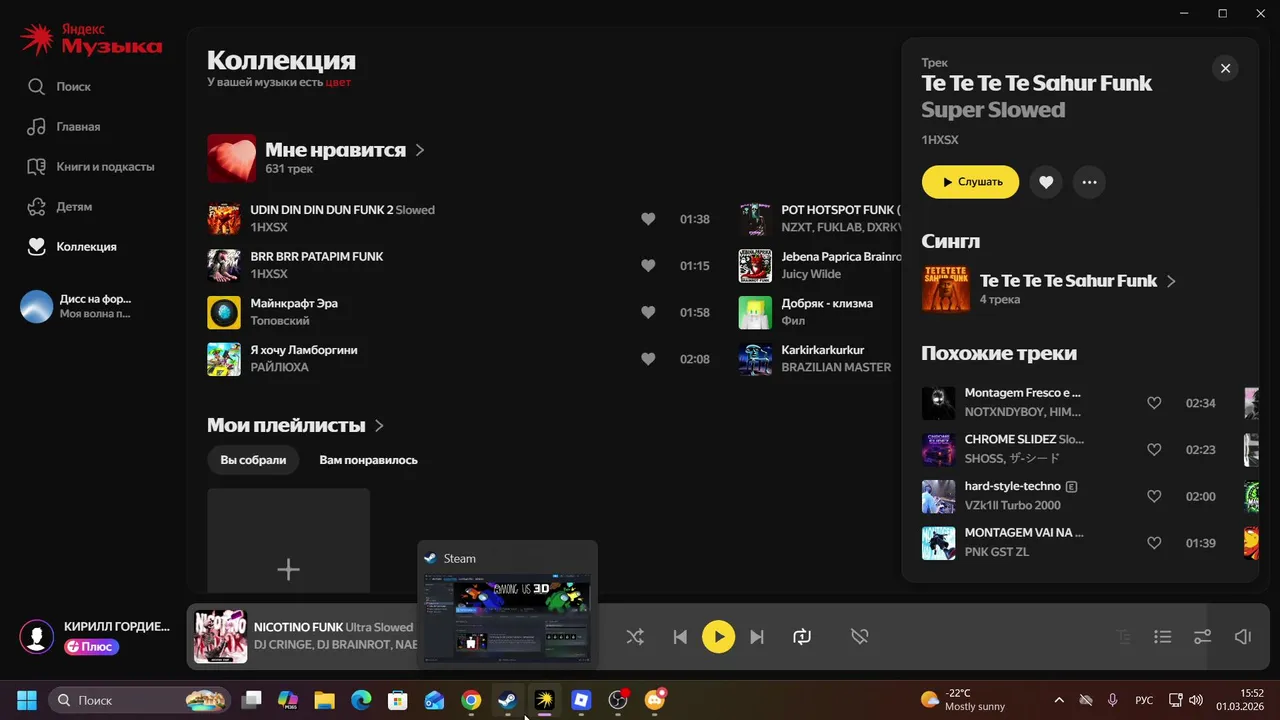
Task: Play Montagem Fresco e ... cover
Action: (938, 403)
